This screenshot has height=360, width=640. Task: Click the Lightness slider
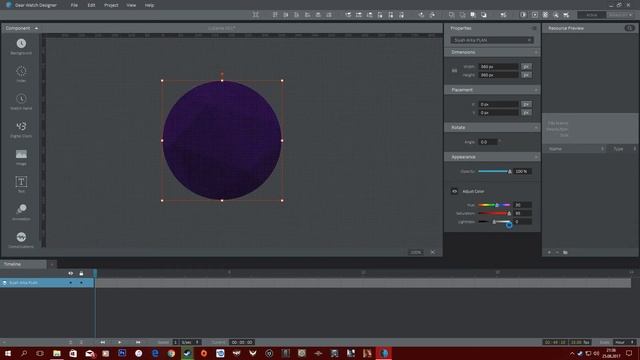(494, 222)
